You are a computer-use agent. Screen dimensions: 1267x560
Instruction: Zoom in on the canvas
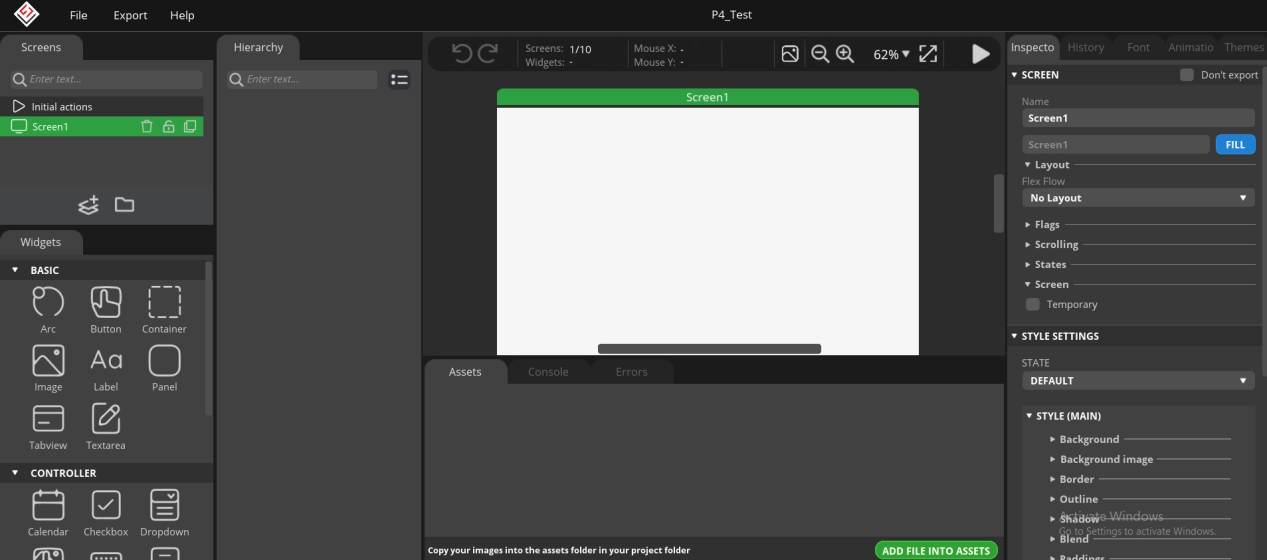(845, 54)
